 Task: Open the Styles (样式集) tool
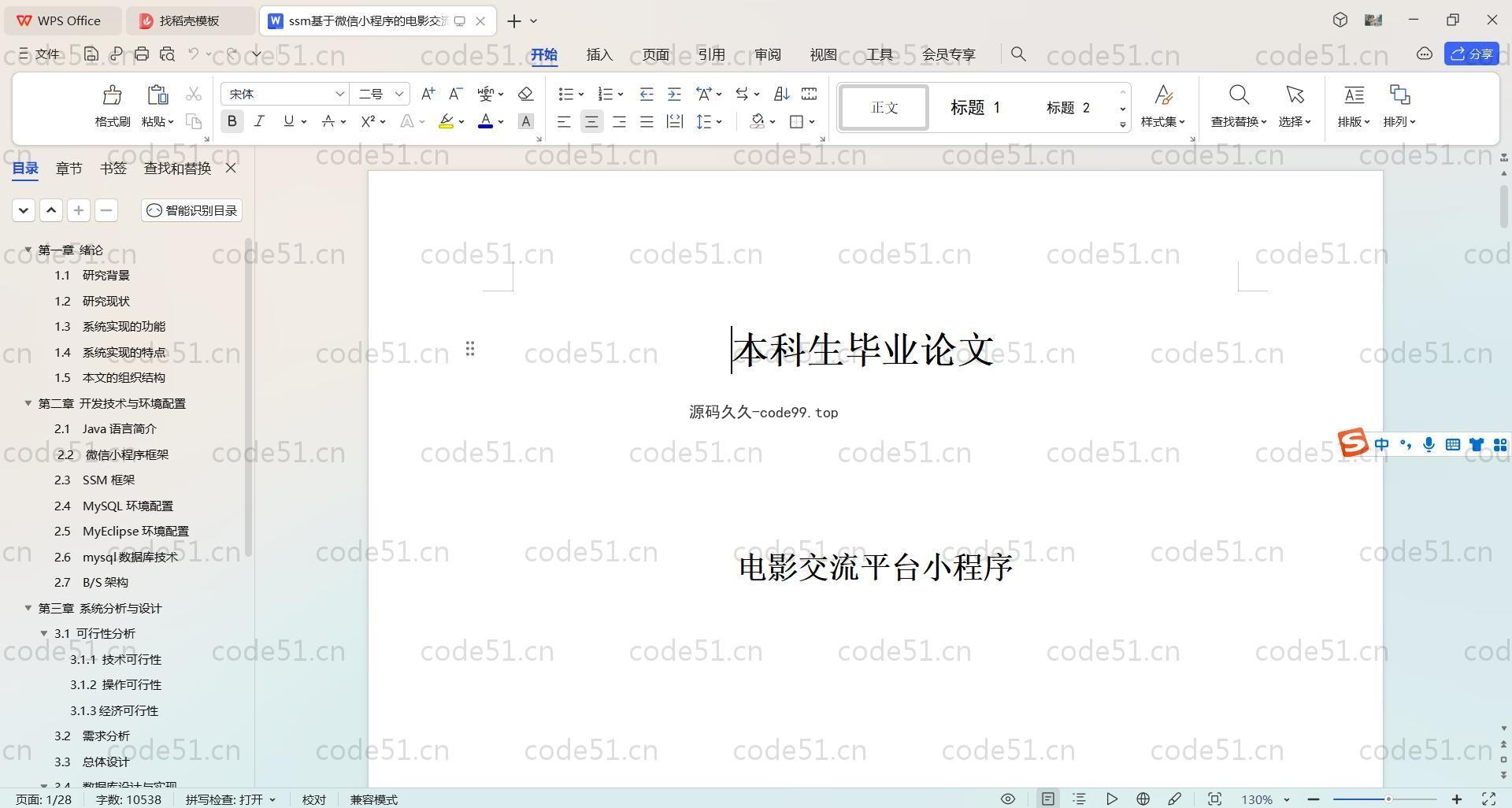click(1163, 106)
